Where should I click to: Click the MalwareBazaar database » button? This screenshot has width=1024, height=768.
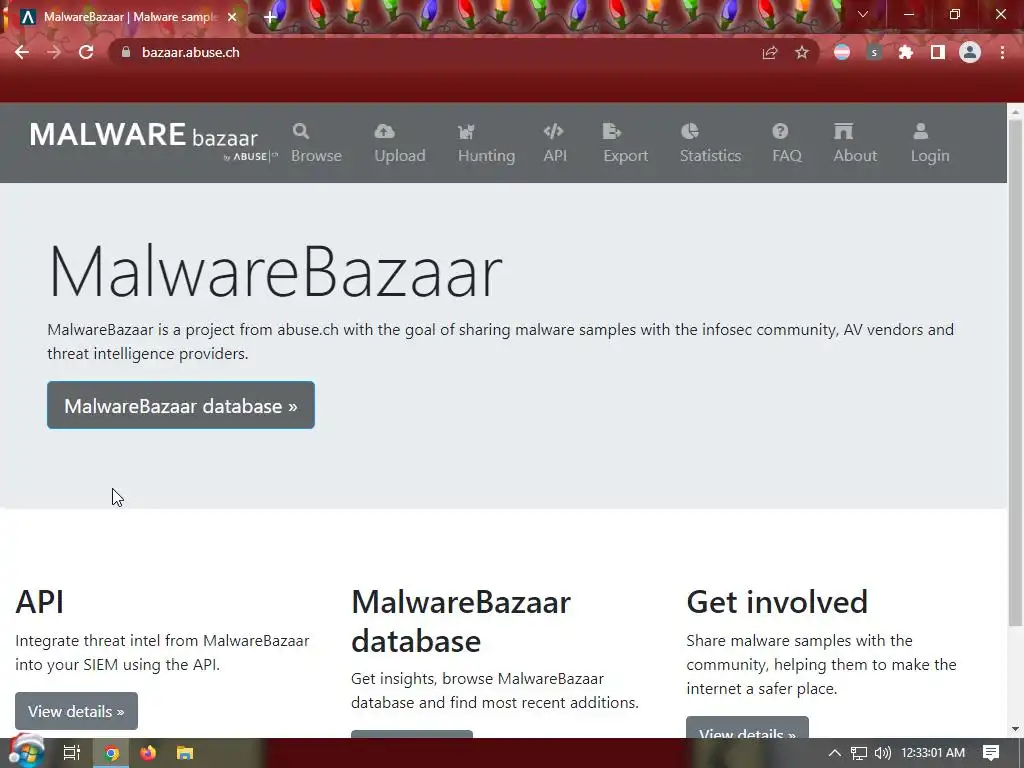[181, 406]
